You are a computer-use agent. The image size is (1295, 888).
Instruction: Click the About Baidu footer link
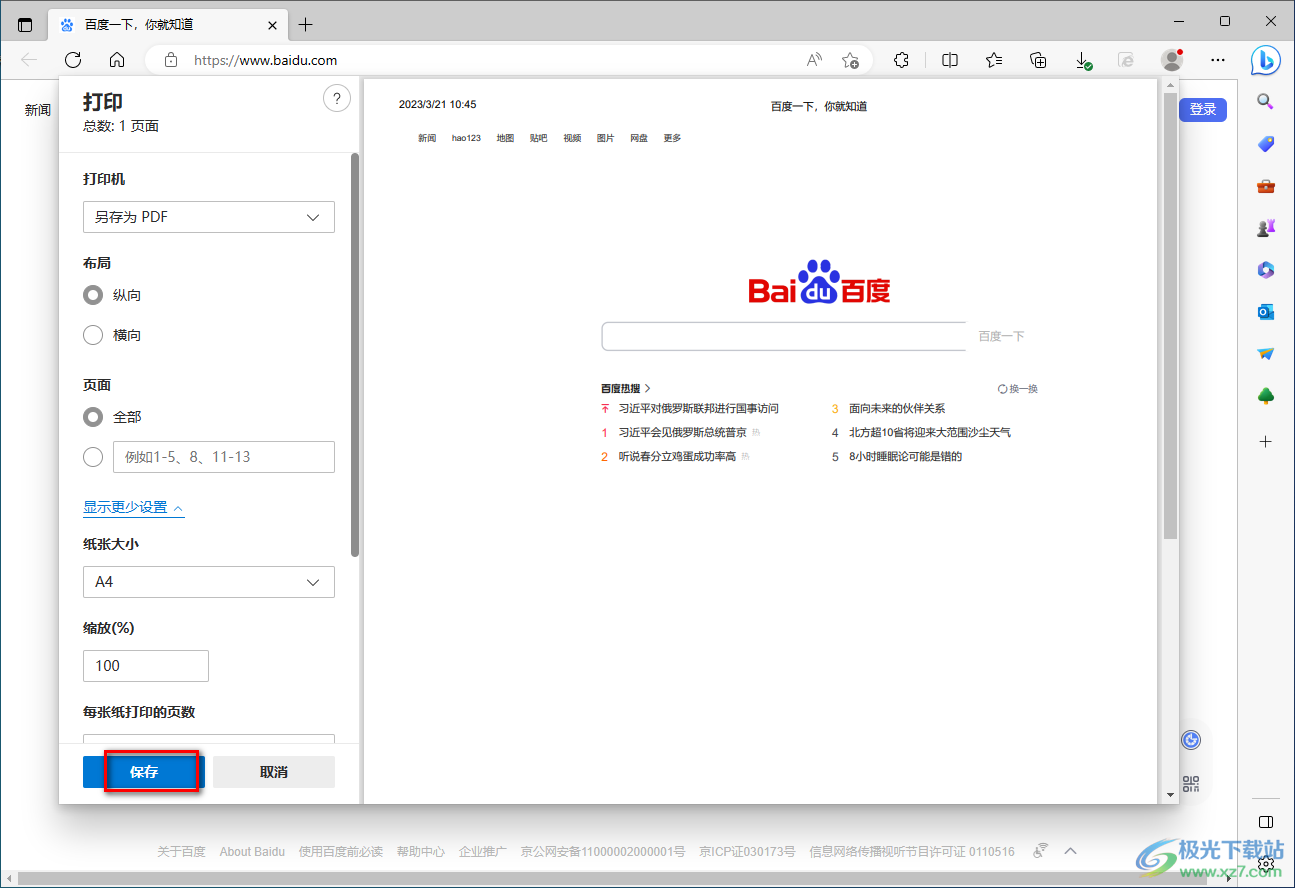tap(252, 852)
